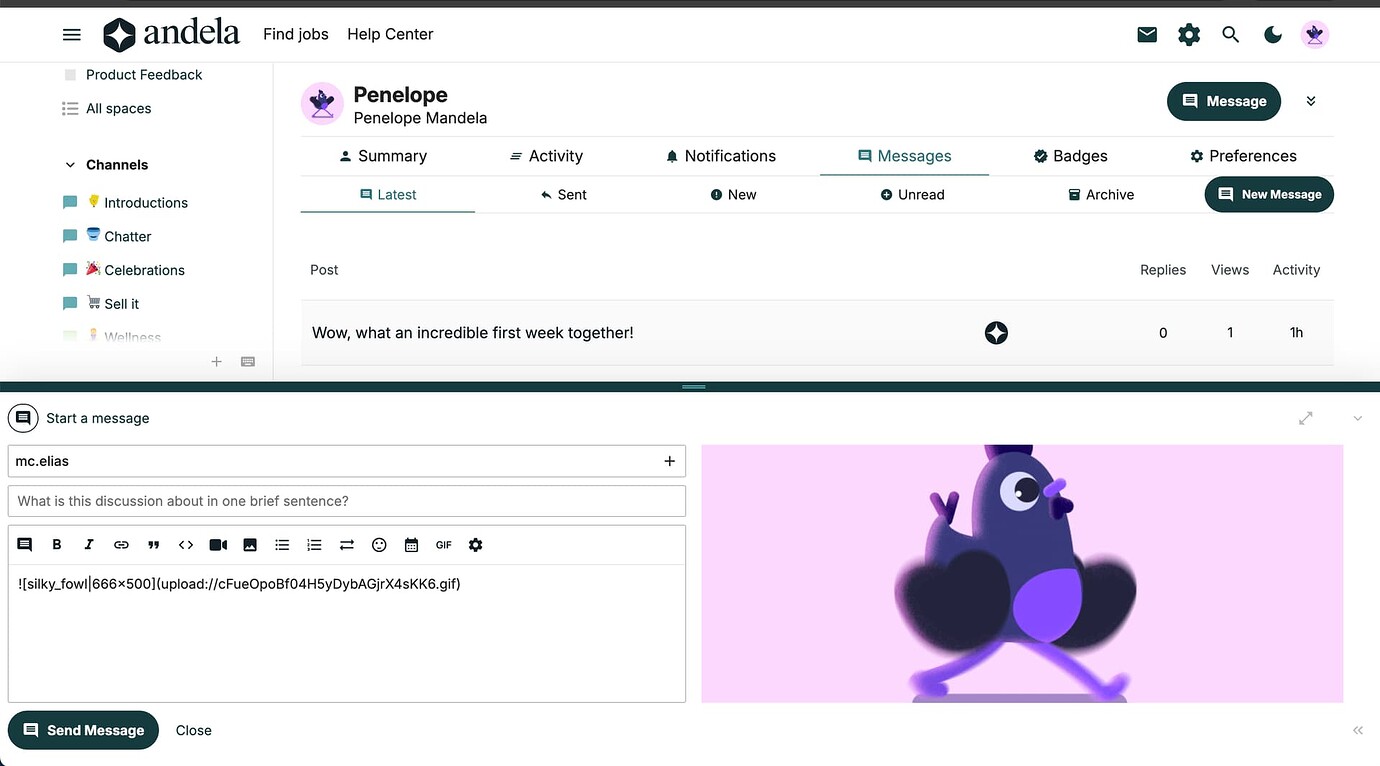Click the whisper toolbar speech icon
Image resolution: width=1380 pixels, height=766 pixels.
pos(25,545)
